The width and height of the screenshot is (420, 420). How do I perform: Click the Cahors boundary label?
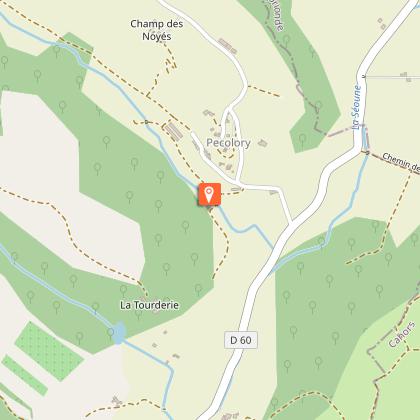point(402,334)
